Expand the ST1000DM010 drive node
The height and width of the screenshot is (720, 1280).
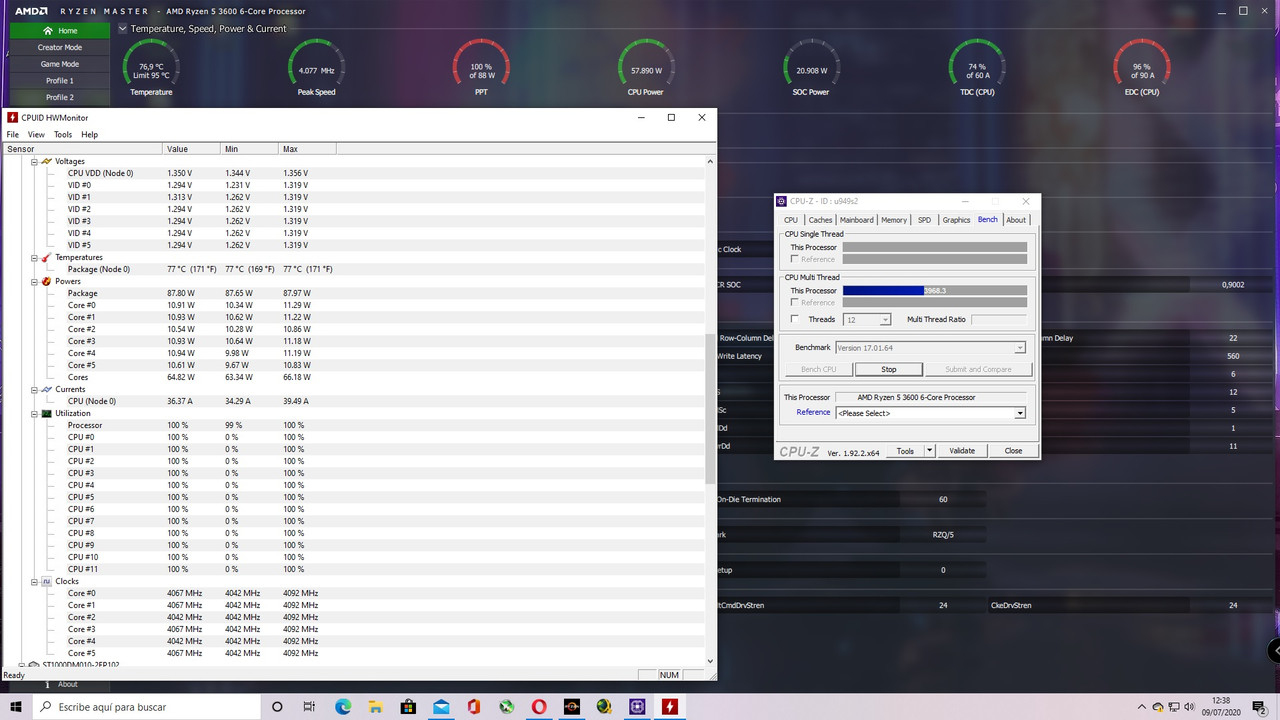pyautogui.click(x=20, y=664)
